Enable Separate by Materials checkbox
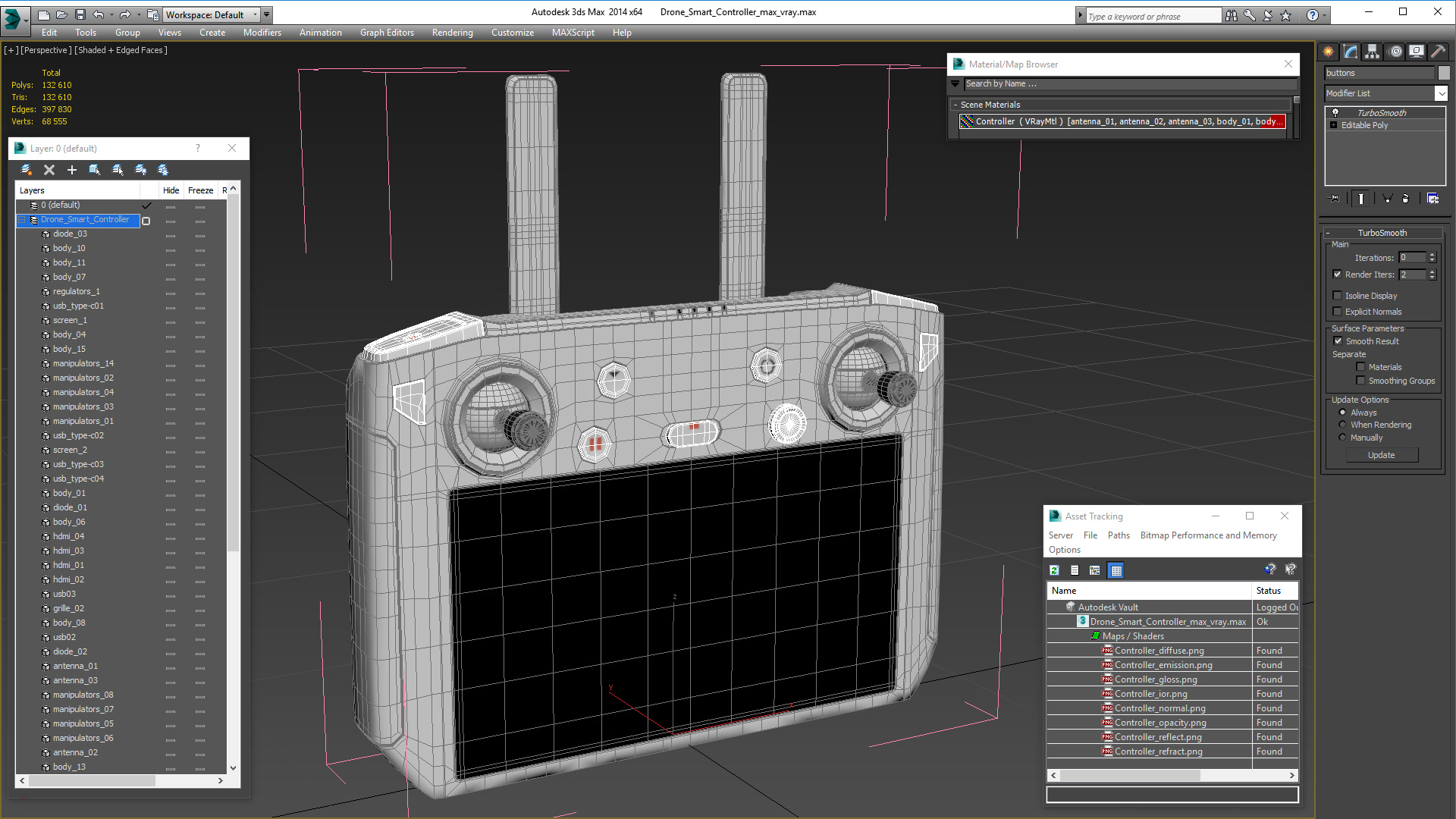Screen dimensions: 1456x819 (1360, 367)
